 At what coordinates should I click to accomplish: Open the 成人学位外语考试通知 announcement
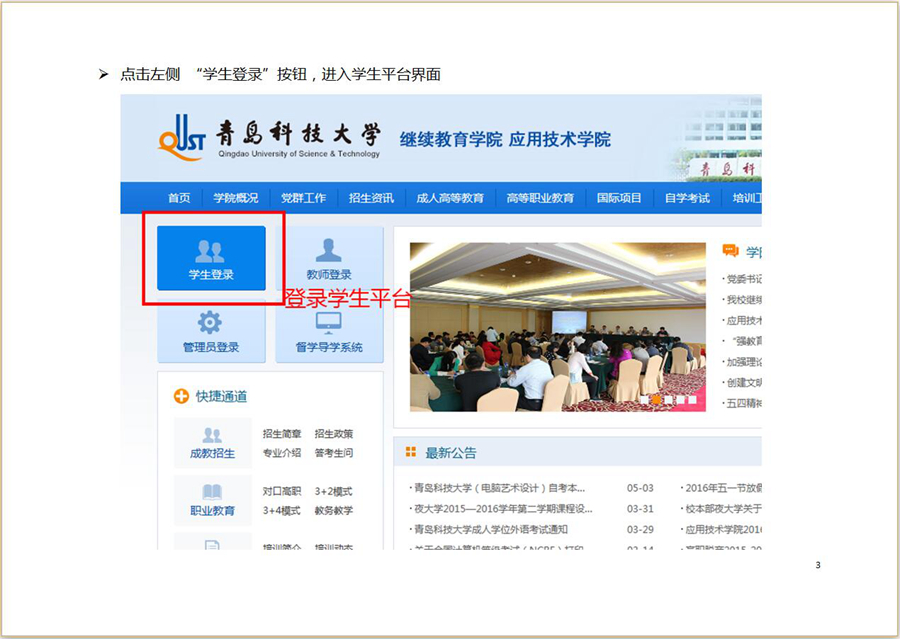click(492, 529)
